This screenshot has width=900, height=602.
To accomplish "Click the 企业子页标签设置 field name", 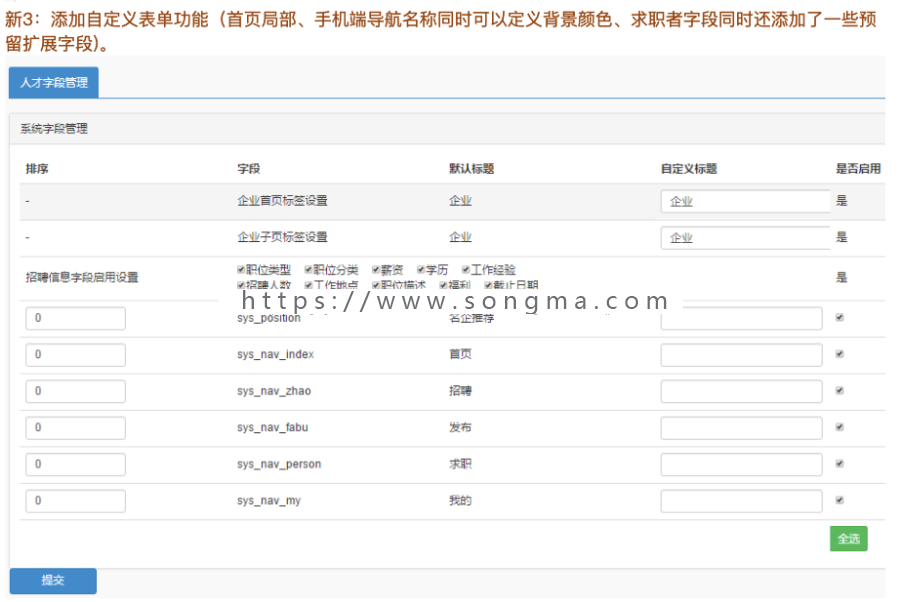I will point(282,237).
